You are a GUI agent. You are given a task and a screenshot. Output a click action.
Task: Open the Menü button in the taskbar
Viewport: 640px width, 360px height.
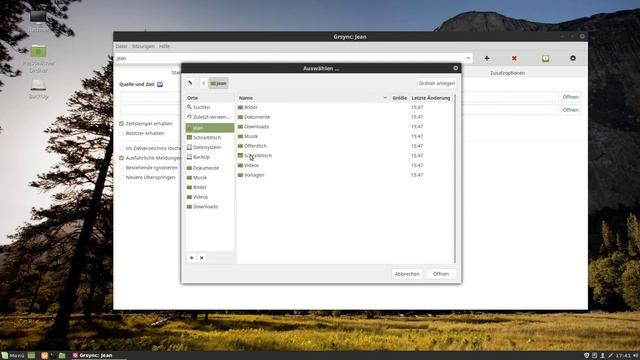coord(13,356)
